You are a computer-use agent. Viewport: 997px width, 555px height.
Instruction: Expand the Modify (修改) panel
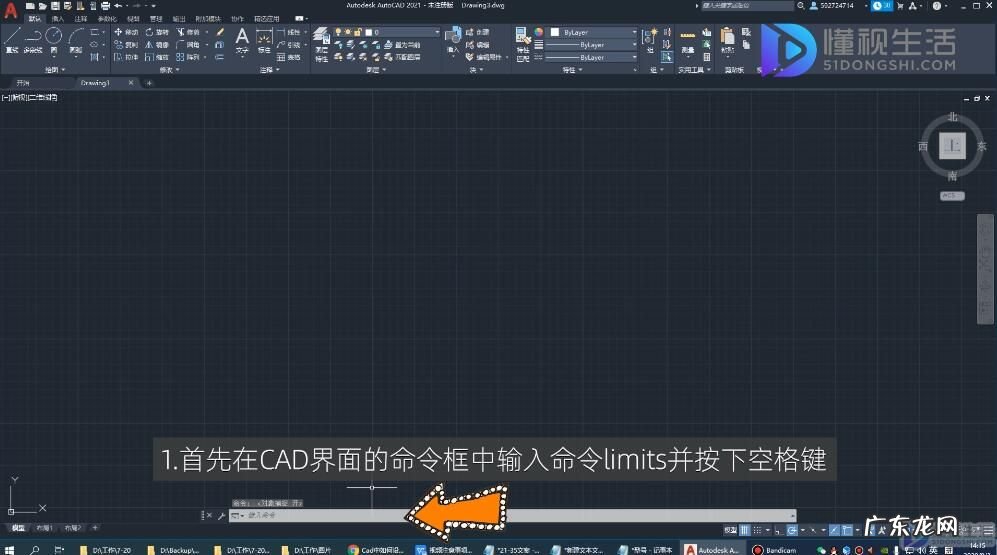169,70
